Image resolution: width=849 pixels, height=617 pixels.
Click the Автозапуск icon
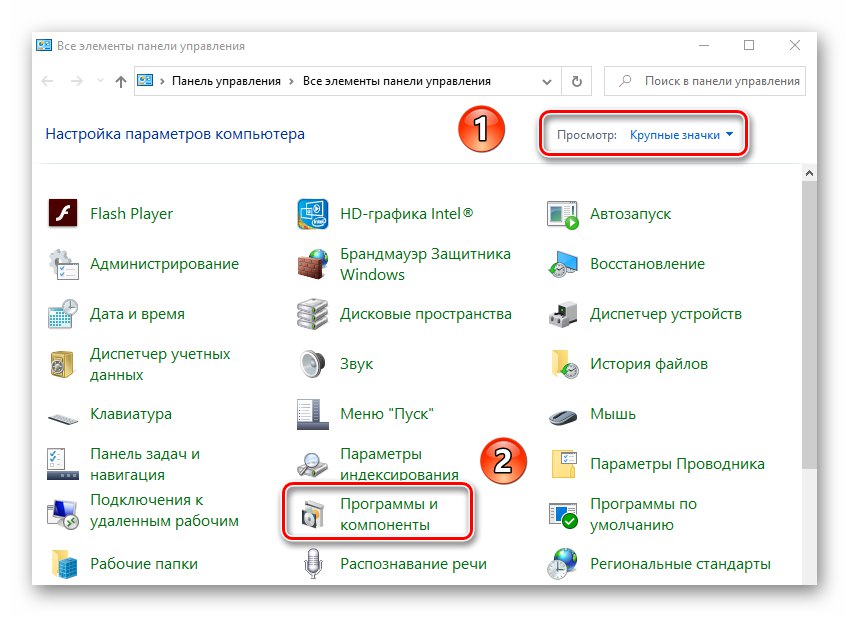[x=563, y=214]
